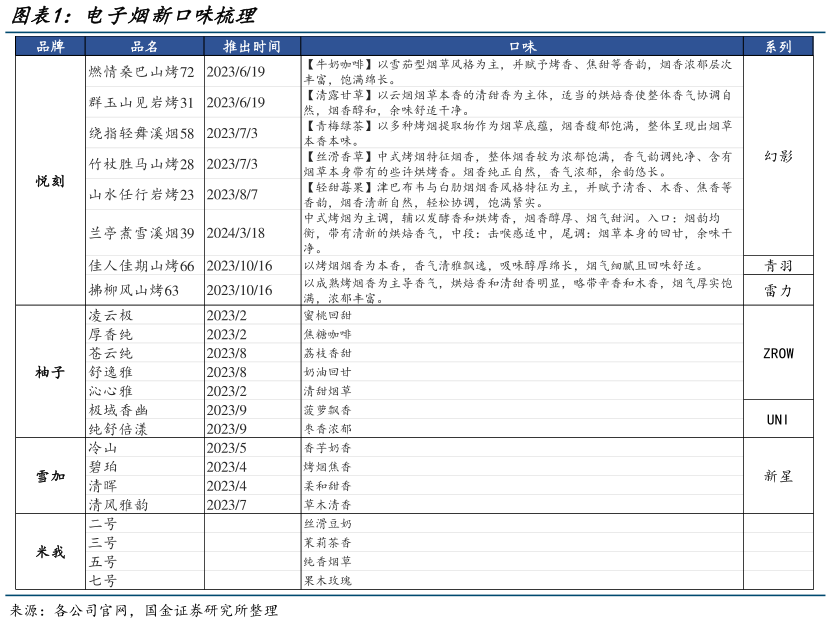The height and width of the screenshot is (623, 831).
Task: Select date '2023/5' for 冷山
Action: [226, 448]
